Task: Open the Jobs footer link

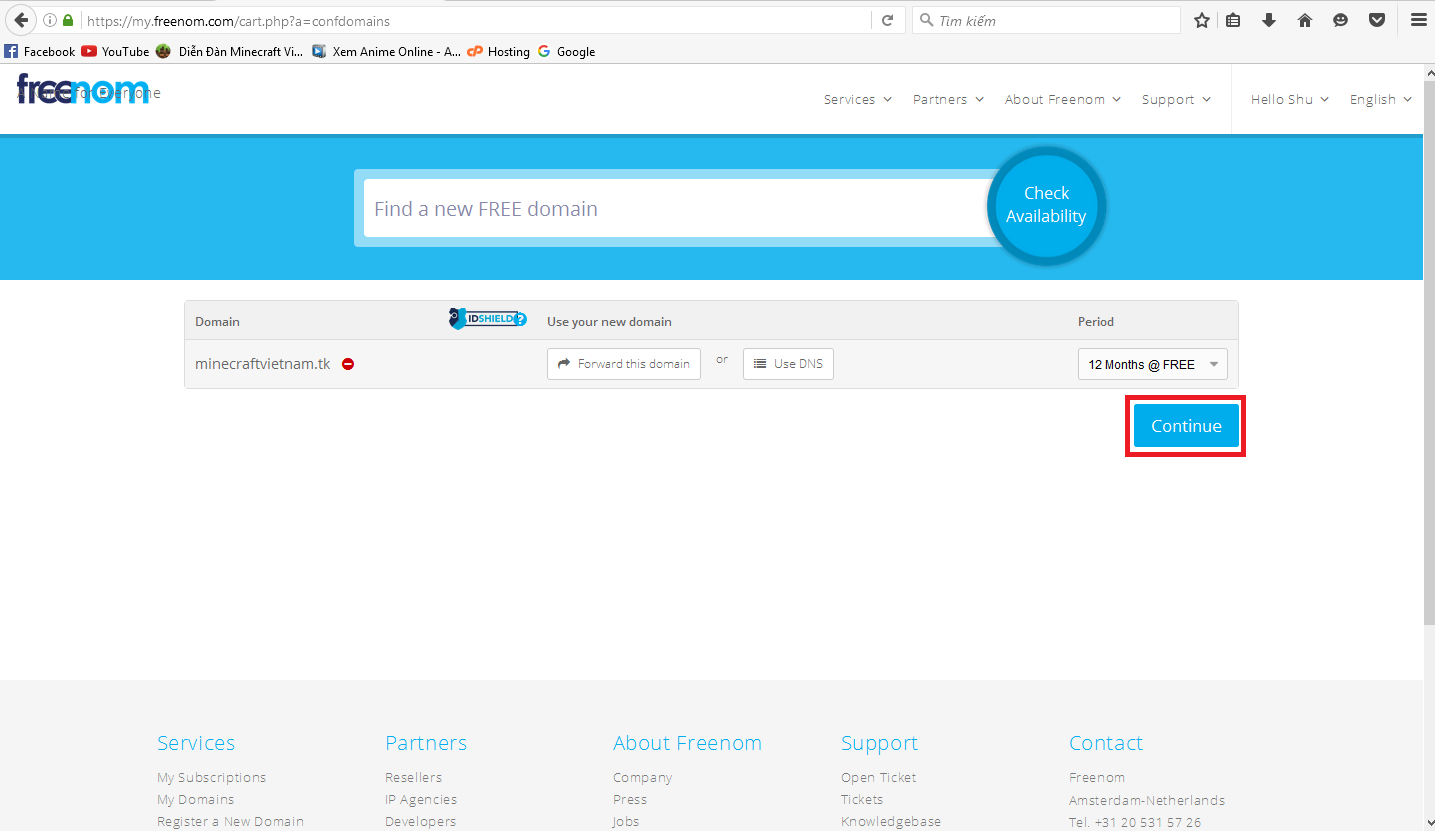Action: [626, 821]
